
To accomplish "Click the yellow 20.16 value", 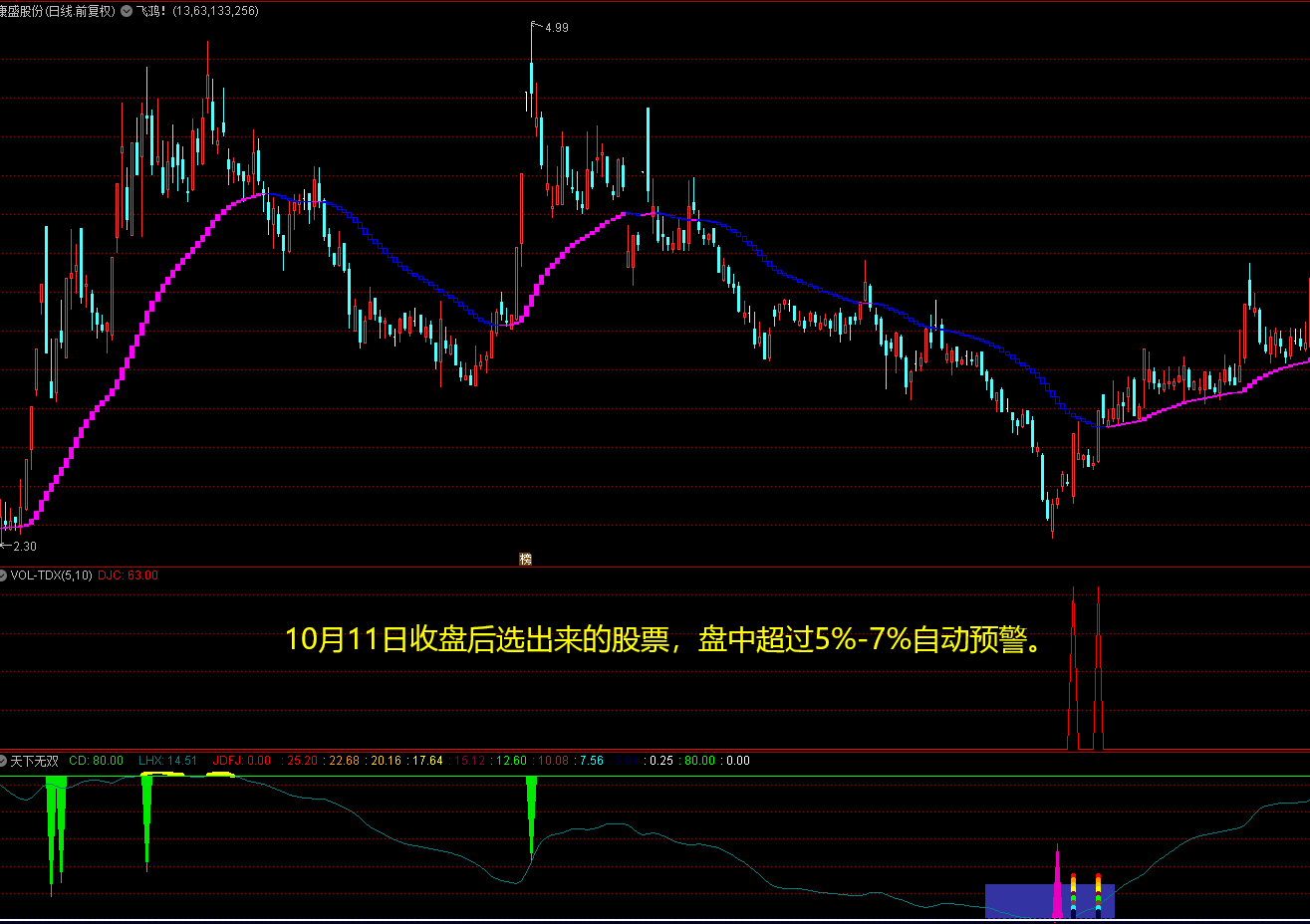I will 386,761.
